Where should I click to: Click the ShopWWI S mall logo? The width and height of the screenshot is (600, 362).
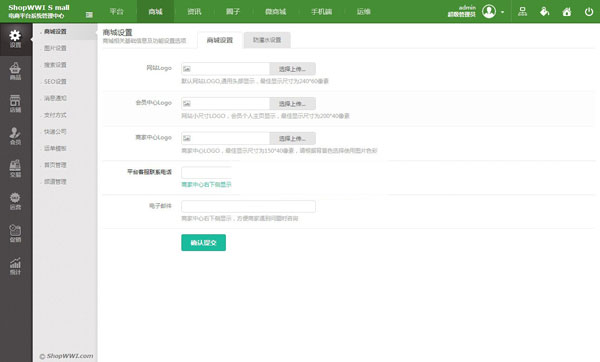[x=39, y=11]
